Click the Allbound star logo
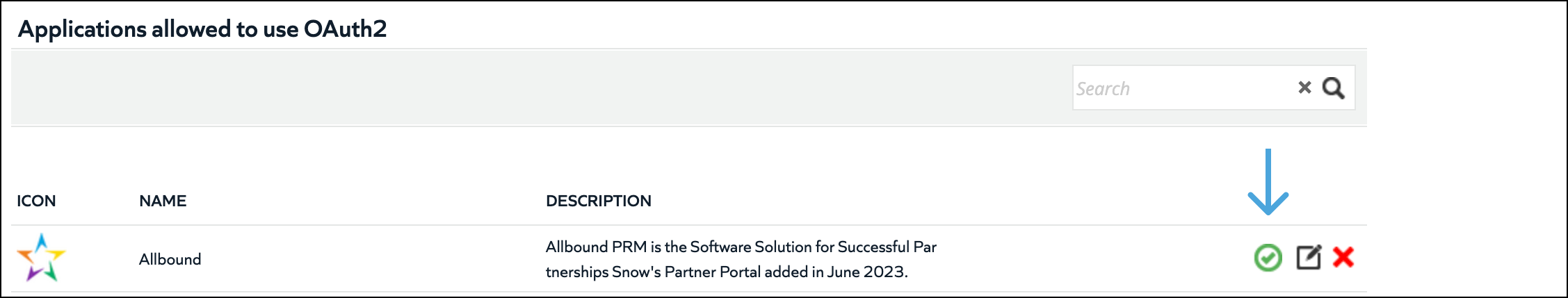This screenshot has width=1568, height=298. click(41, 258)
